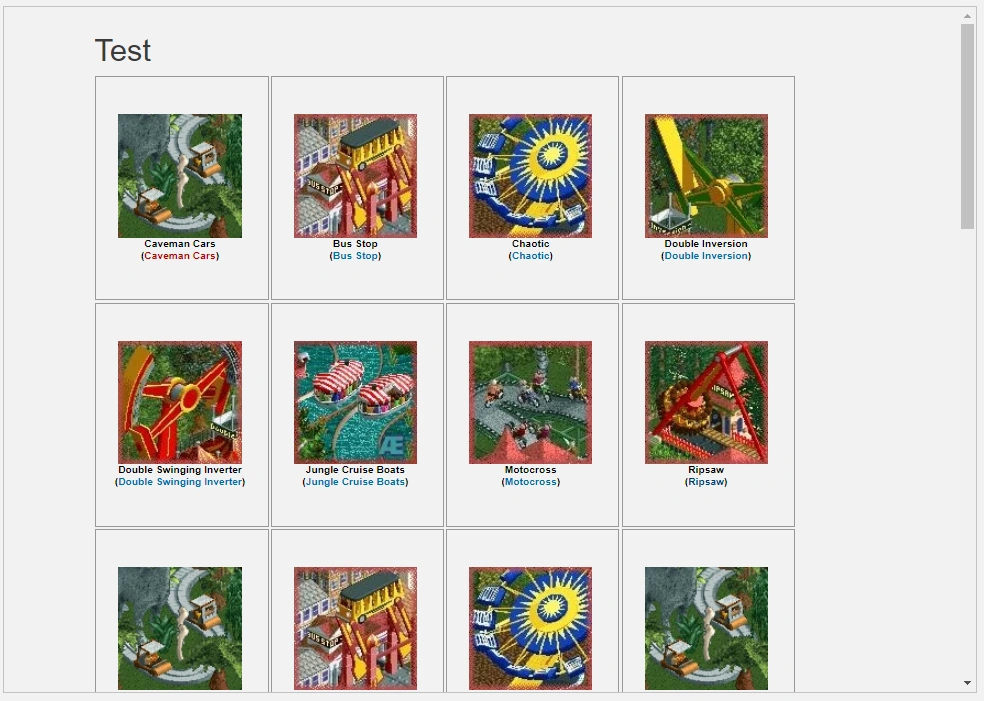Open the Chaotic link under the image
The height and width of the screenshot is (701, 984).
530,256
